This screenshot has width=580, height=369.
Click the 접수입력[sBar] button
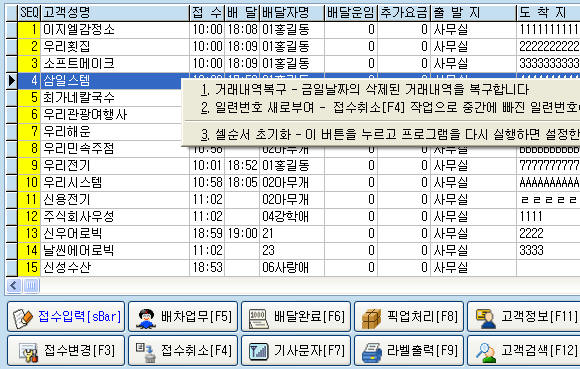[x=66, y=316]
